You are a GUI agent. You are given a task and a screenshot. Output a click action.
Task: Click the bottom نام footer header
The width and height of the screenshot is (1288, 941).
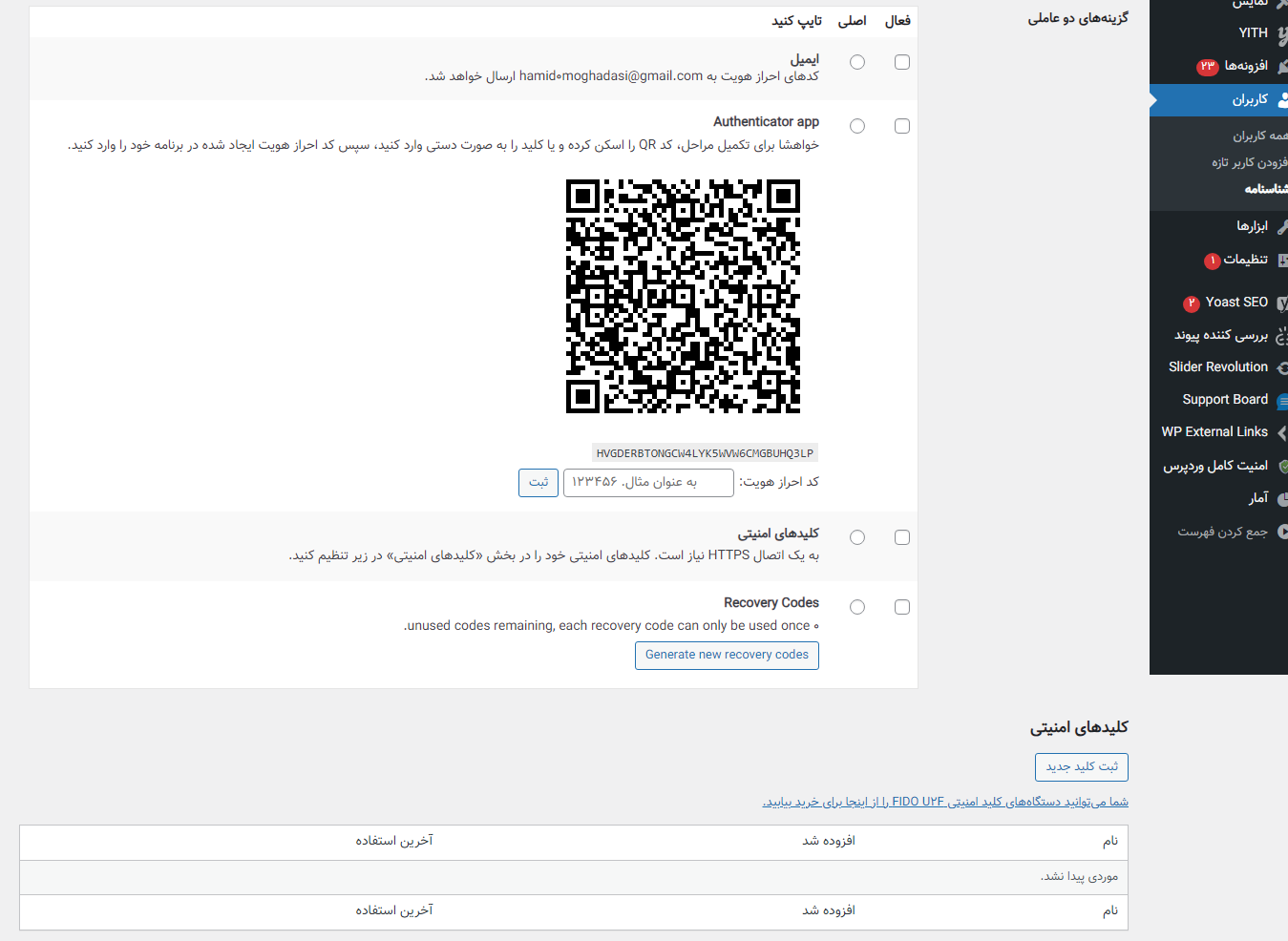point(1110,910)
